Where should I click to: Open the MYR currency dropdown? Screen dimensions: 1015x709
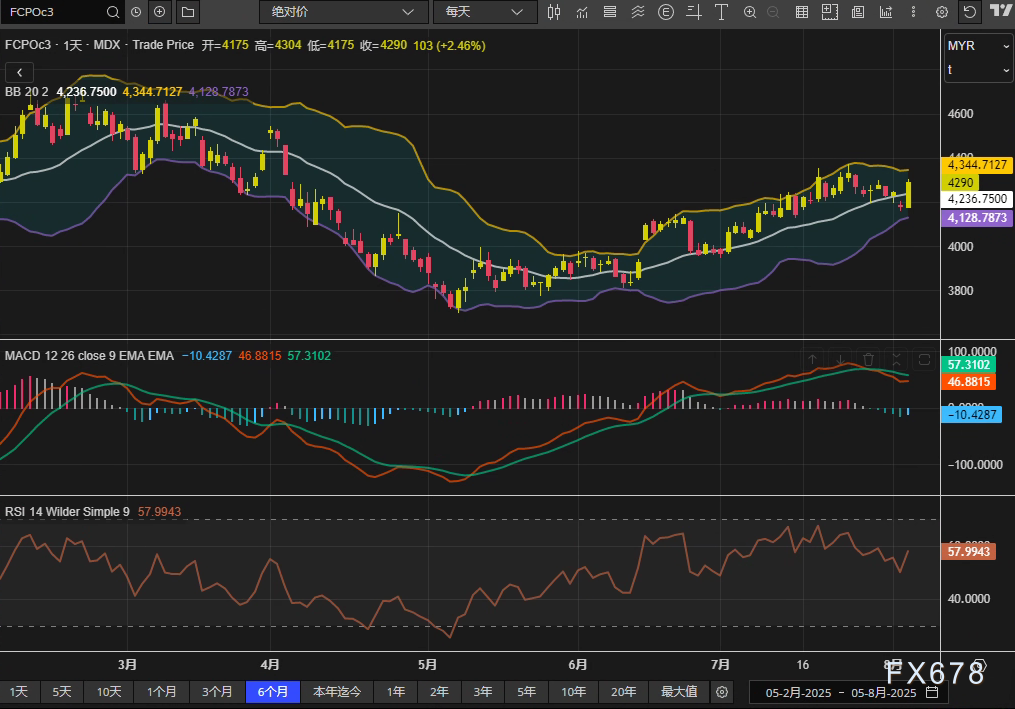pyautogui.click(x=978, y=47)
